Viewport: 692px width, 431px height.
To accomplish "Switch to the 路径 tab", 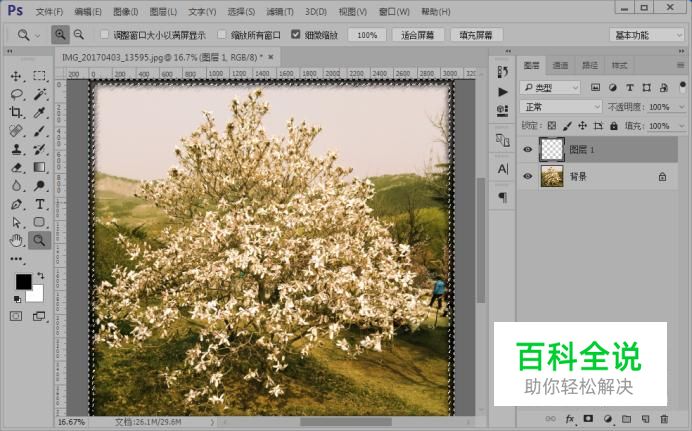I will coord(590,65).
